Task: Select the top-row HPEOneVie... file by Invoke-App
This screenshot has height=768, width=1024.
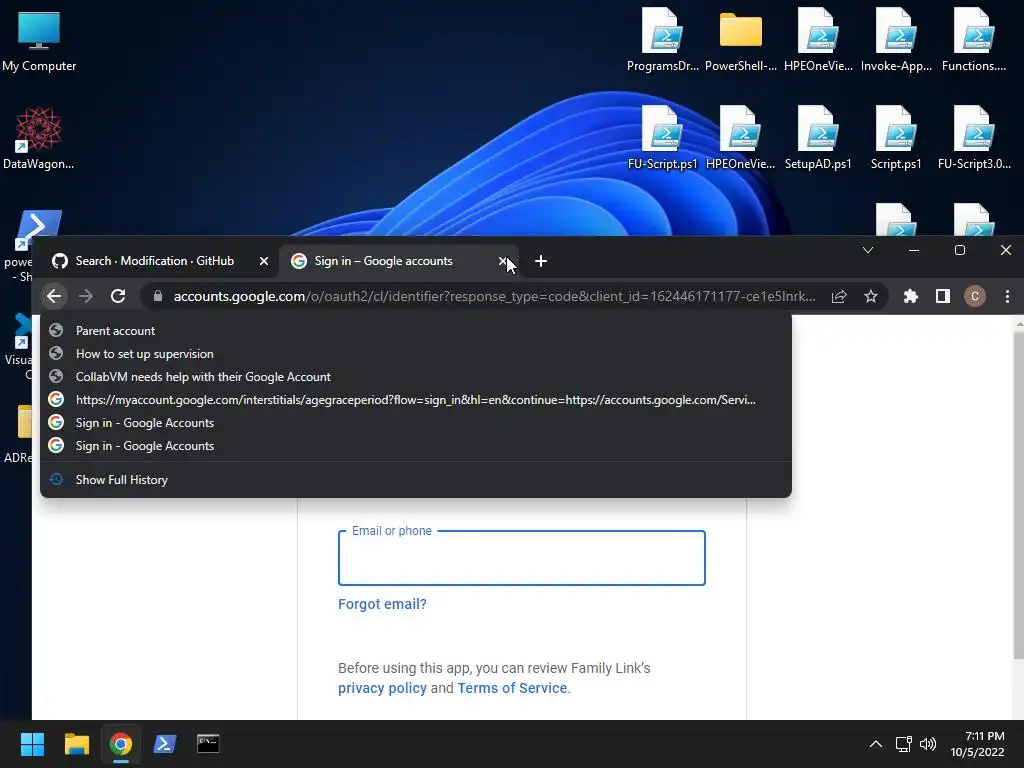Action: coord(818,40)
